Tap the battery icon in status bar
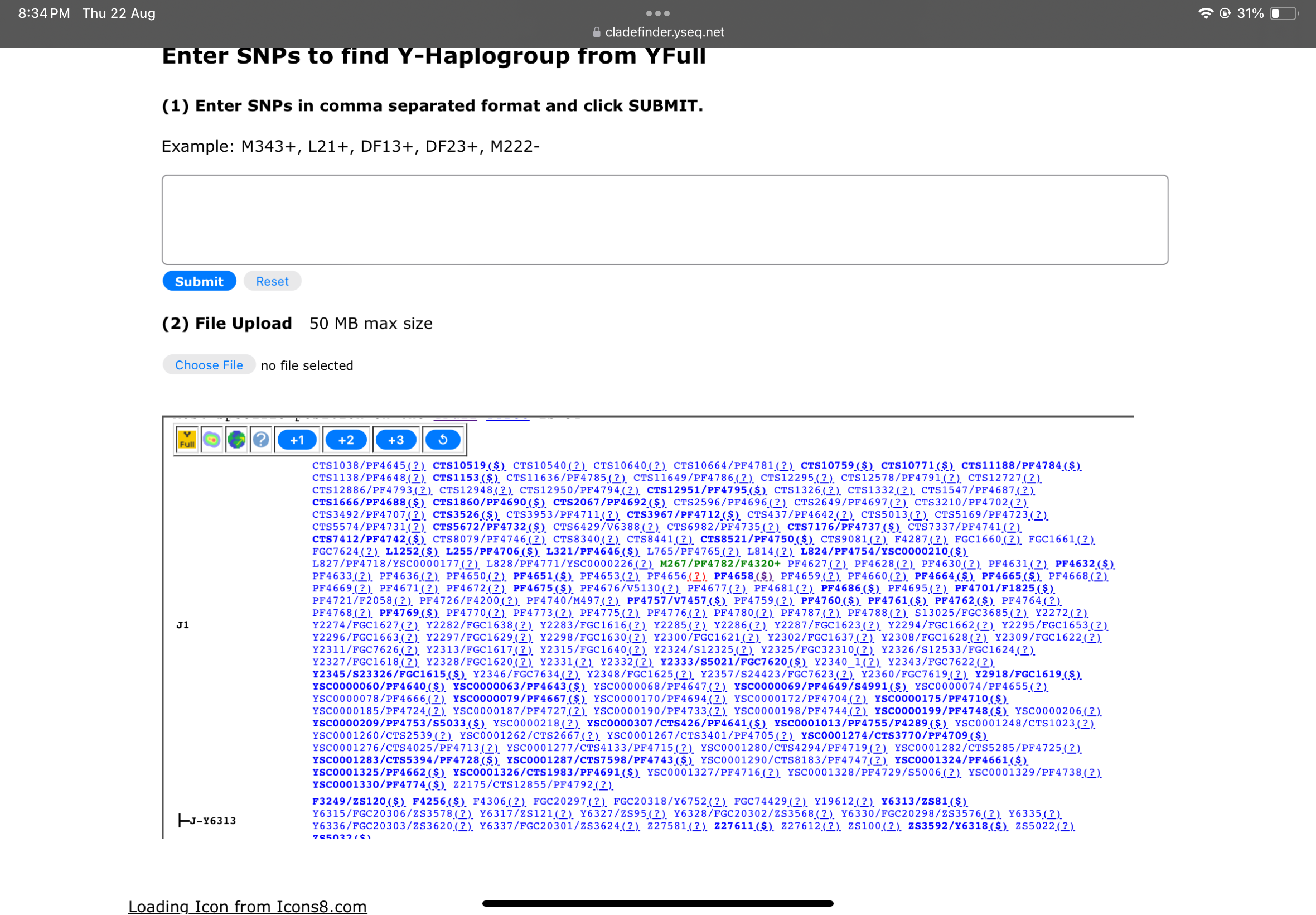1316x915 pixels. (x=1283, y=13)
